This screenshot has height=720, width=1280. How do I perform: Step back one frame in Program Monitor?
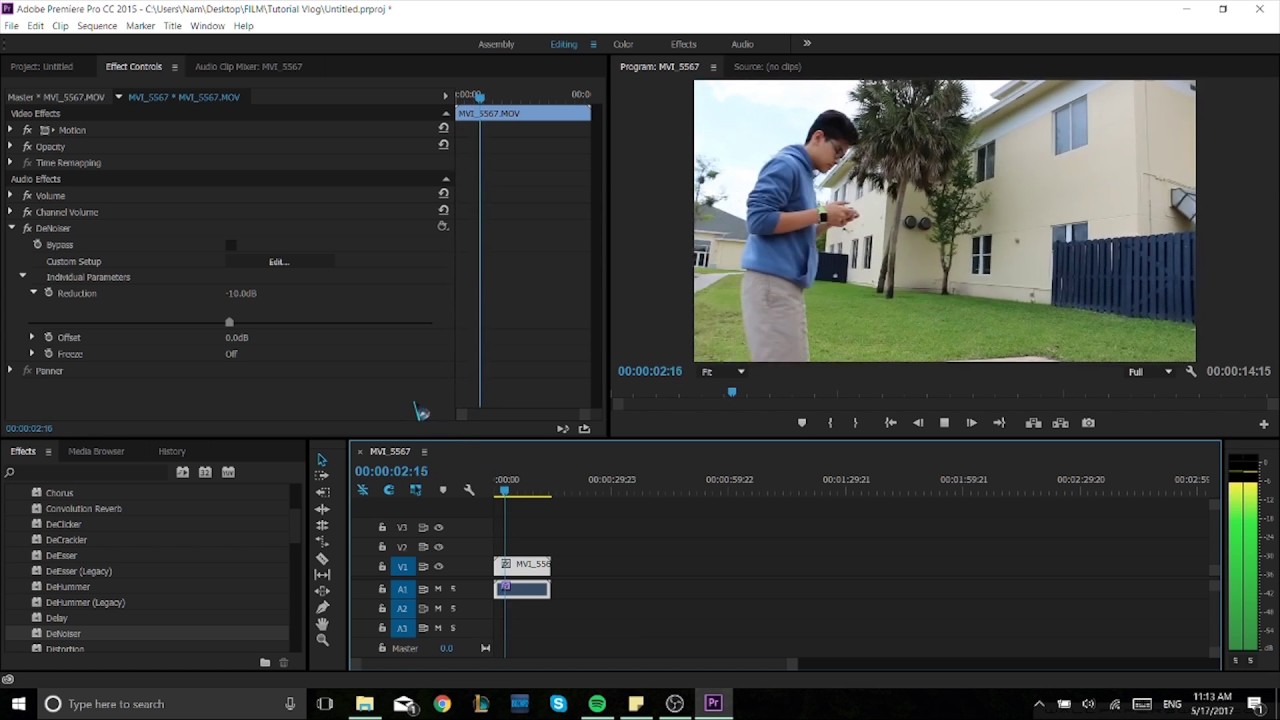(x=918, y=423)
